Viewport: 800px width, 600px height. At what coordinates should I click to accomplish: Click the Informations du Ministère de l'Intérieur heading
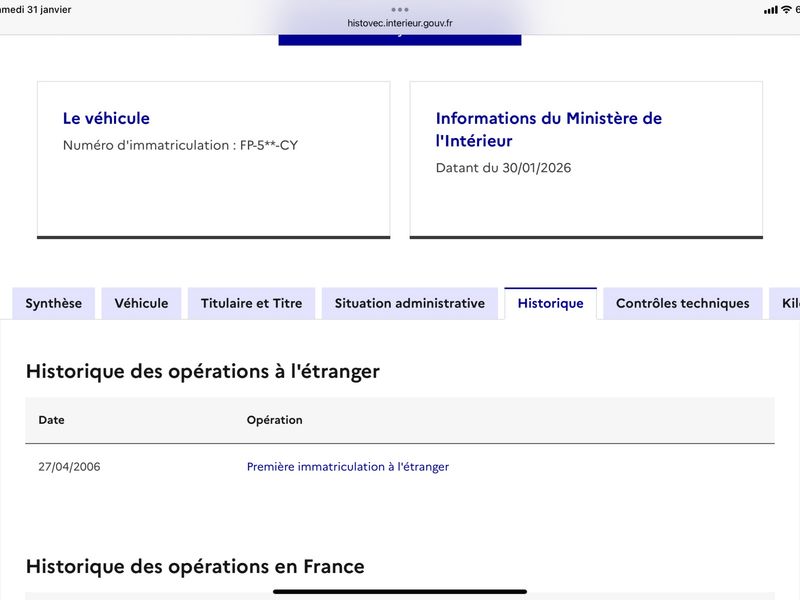(548, 130)
